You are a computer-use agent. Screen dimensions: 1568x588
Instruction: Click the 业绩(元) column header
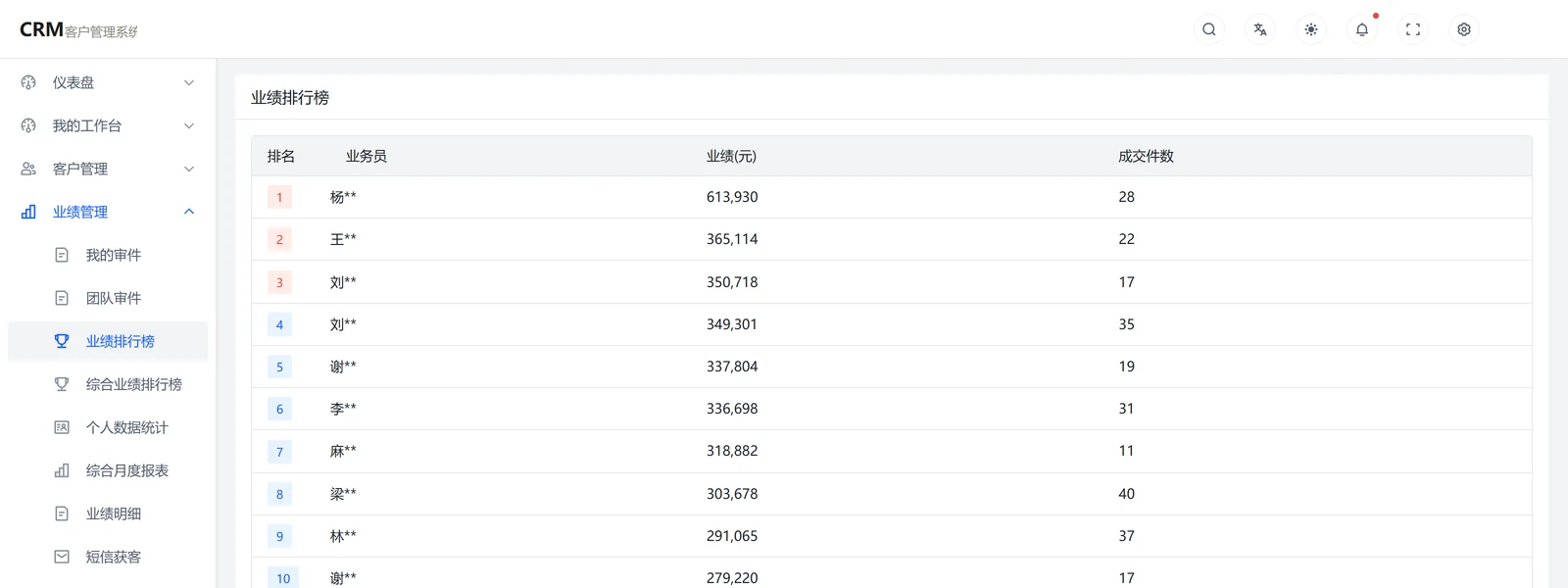(x=731, y=156)
